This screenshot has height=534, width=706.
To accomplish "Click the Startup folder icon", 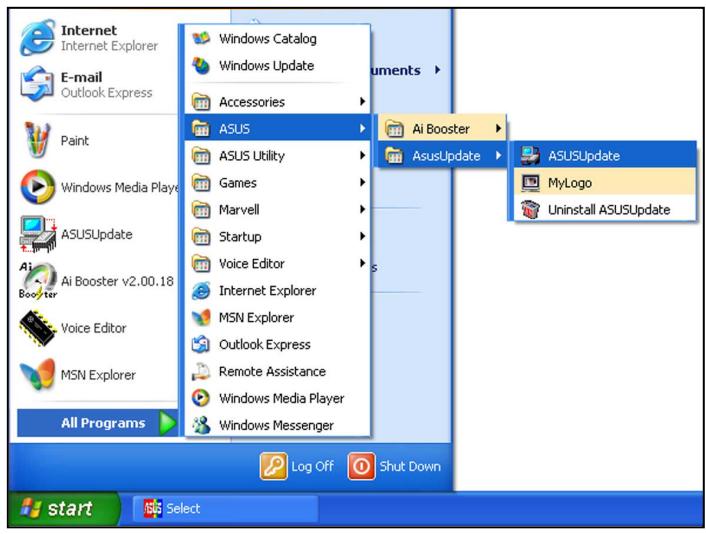I will pos(201,237).
